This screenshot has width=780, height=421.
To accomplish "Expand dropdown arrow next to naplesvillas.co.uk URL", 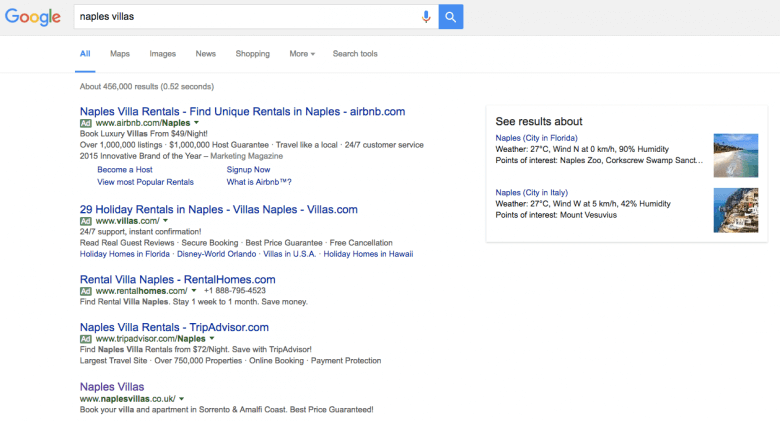I will [182, 399].
